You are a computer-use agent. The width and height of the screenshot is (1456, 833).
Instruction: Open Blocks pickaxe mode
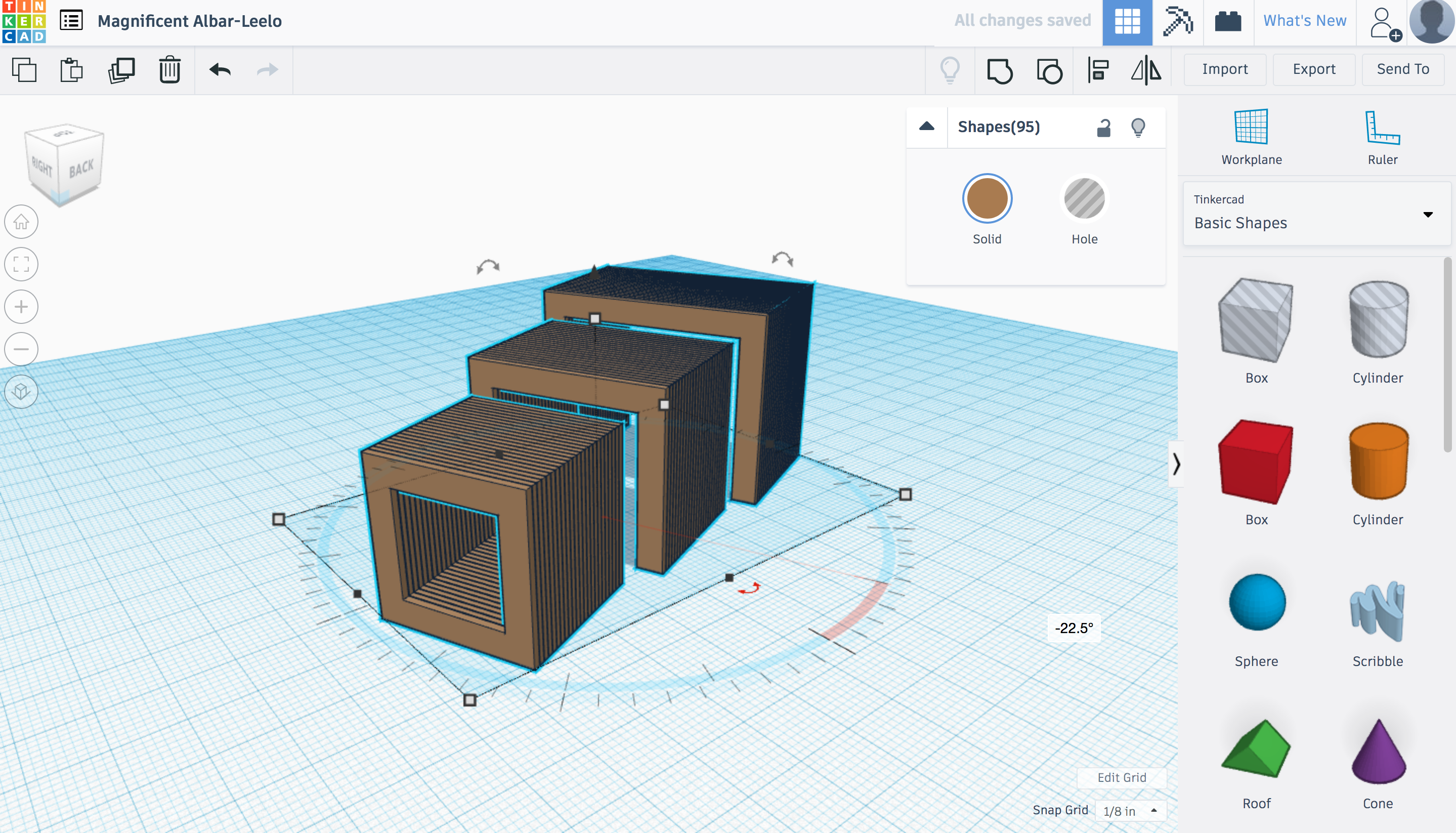tap(1177, 22)
